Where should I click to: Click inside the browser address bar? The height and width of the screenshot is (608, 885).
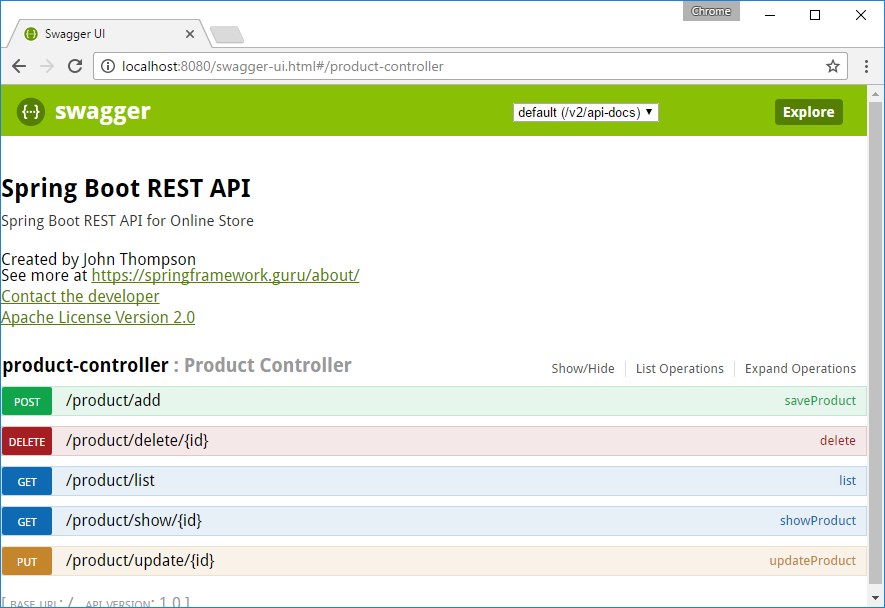click(400, 66)
